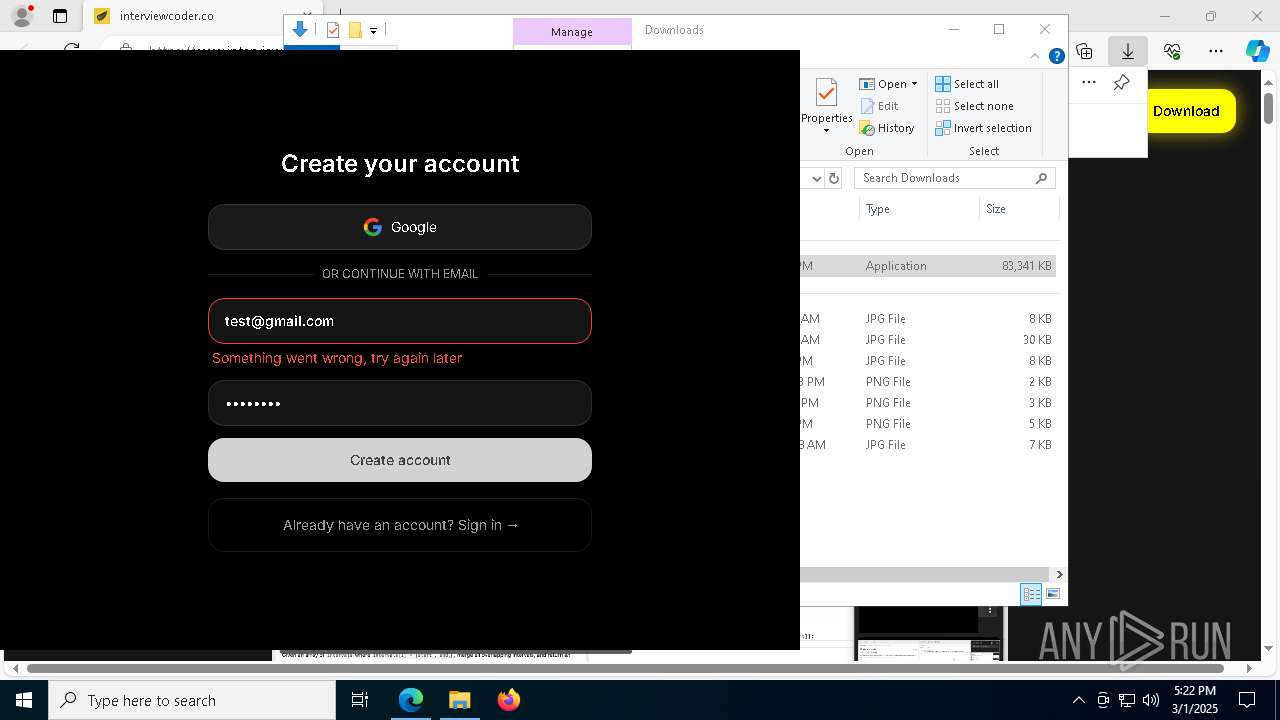Click Edit in the Explorer ribbon

tap(879, 106)
